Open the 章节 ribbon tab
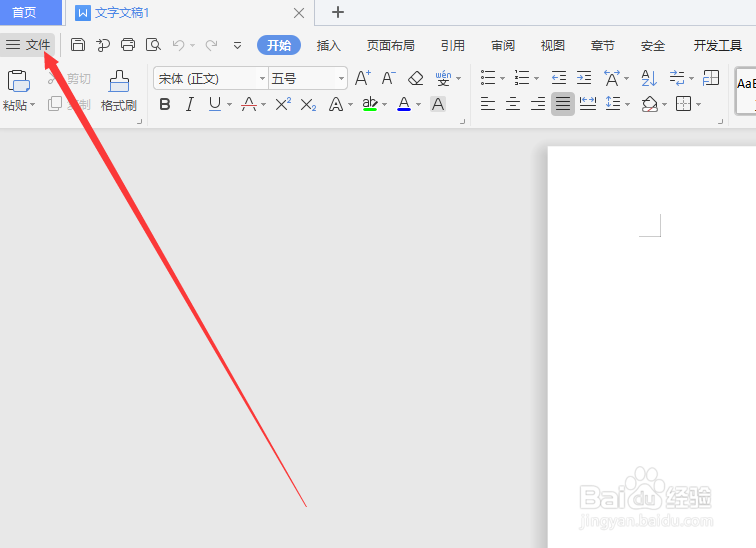This screenshot has height=548, width=756. (603, 45)
